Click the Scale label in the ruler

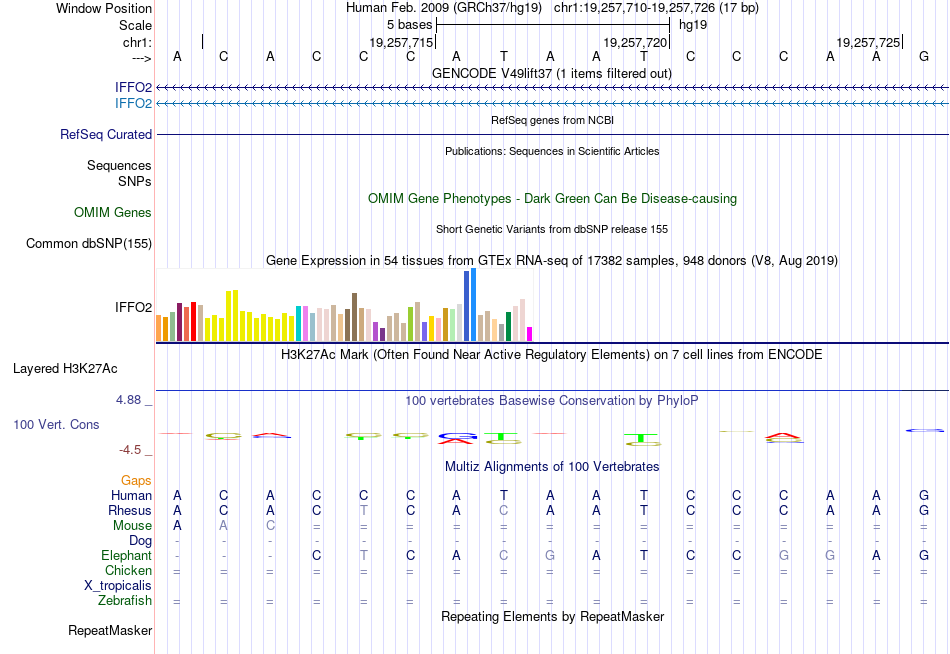(135, 25)
